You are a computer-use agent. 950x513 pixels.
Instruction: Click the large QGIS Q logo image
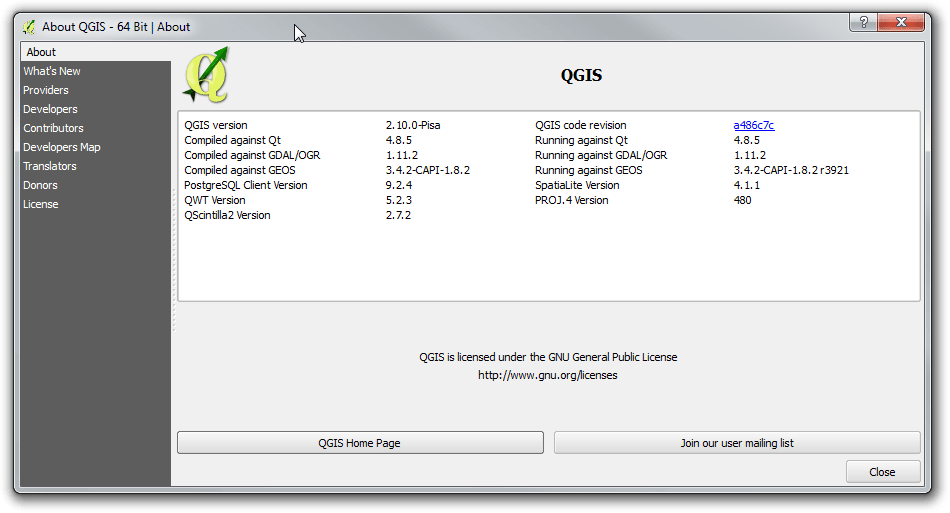click(207, 75)
